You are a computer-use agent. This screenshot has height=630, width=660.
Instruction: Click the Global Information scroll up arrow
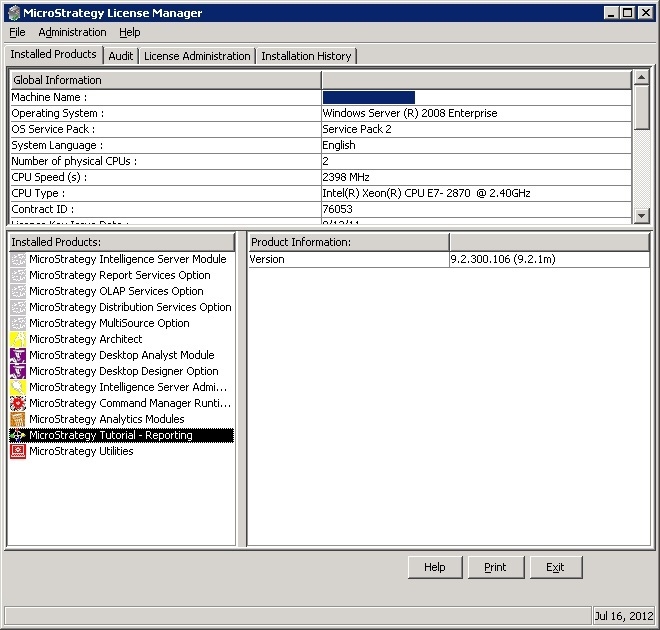pos(641,77)
